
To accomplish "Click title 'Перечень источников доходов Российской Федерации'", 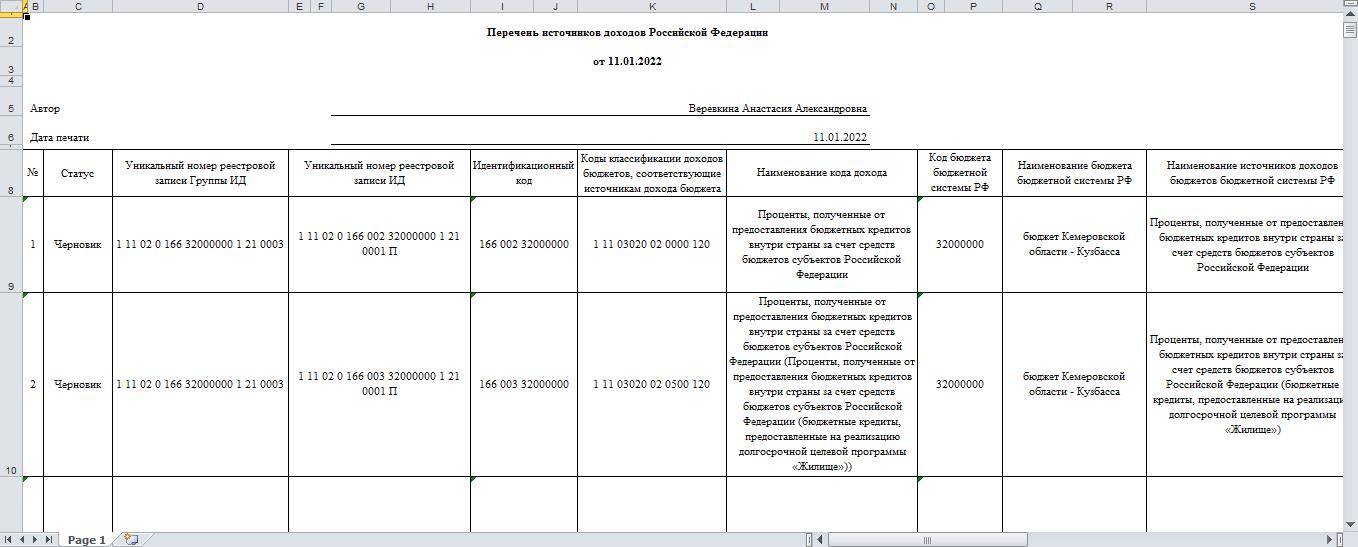I will [627, 32].
